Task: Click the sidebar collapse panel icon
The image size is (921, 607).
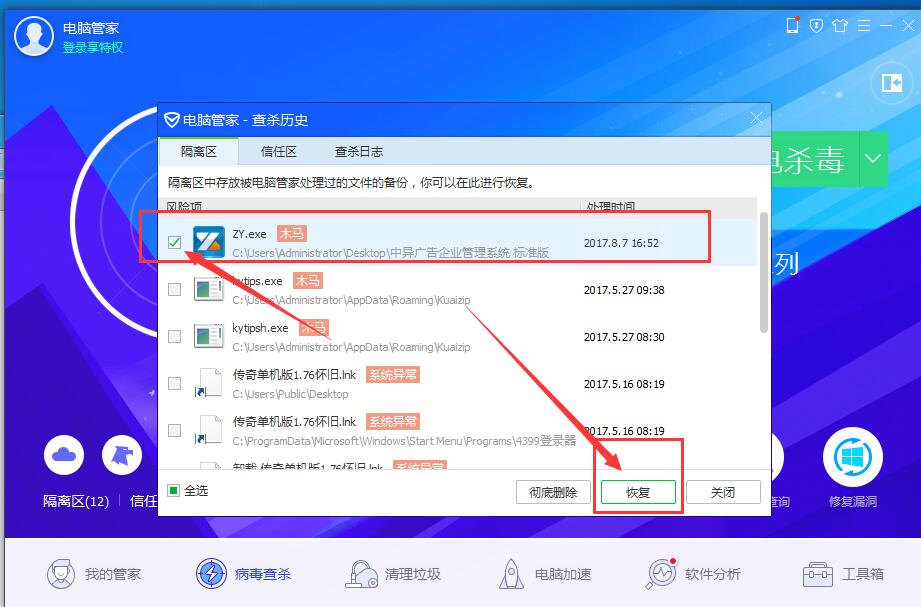Action: pyautogui.click(x=891, y=83)
